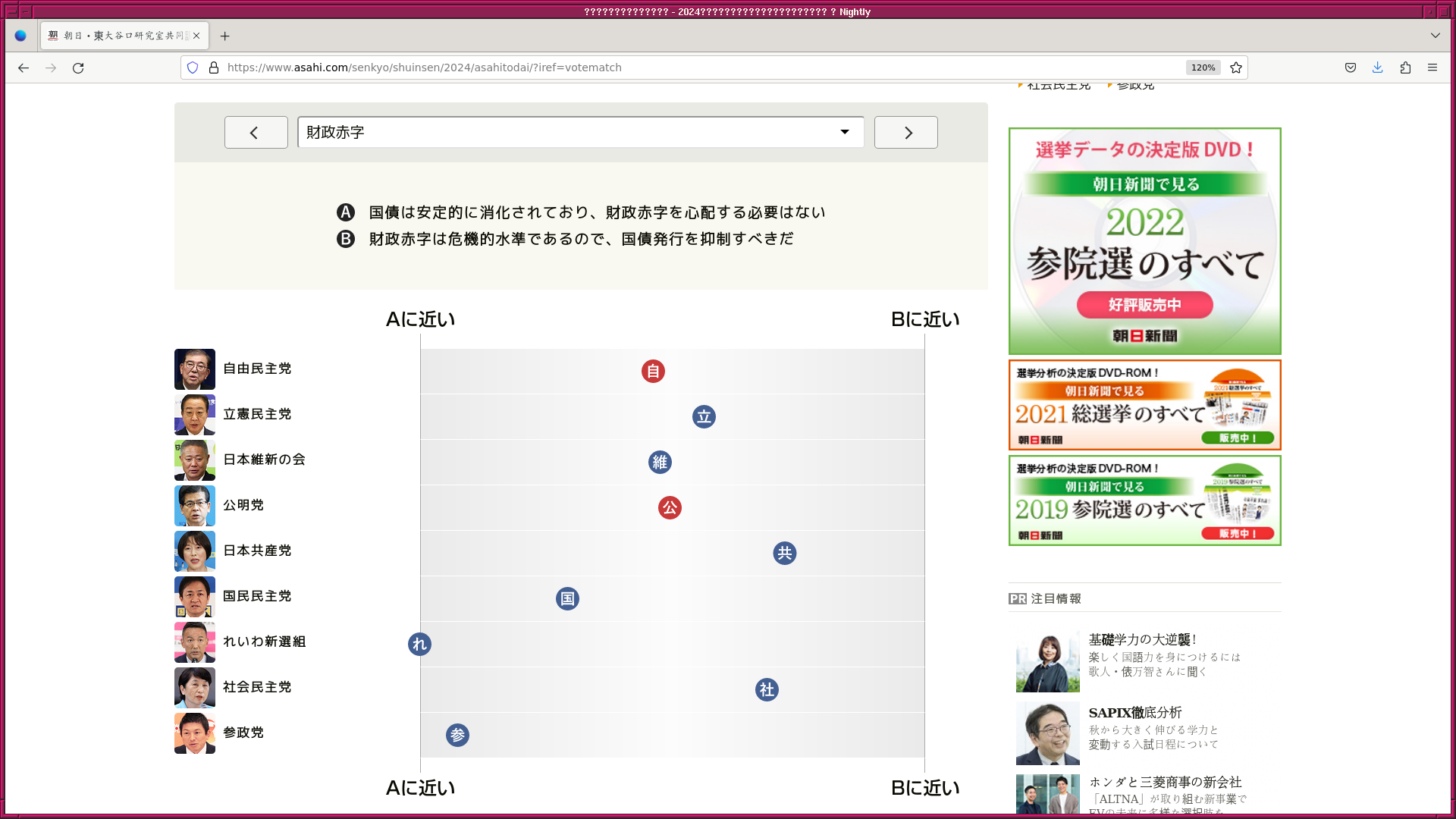
Task: Click the 2022 参院選のすべて DVD banner
Action: pyautogui.click(x=1144, y=241)
